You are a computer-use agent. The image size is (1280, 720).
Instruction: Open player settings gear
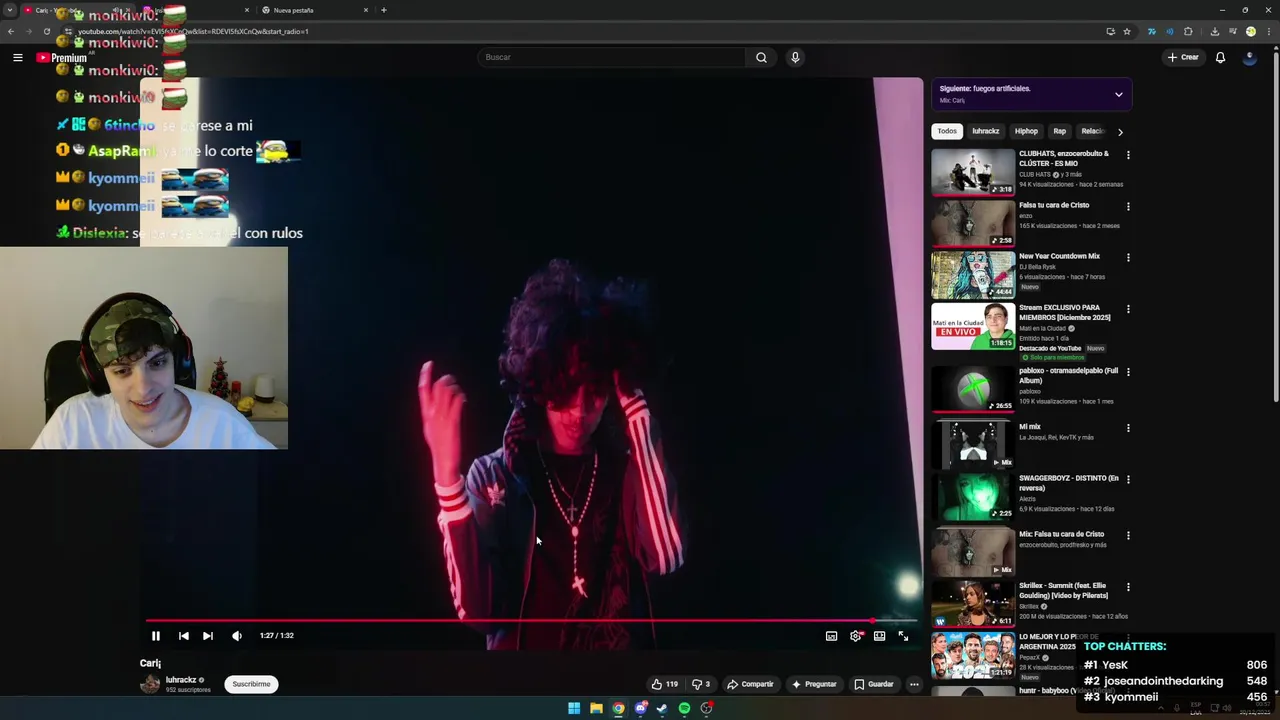(x=855, y=636)
